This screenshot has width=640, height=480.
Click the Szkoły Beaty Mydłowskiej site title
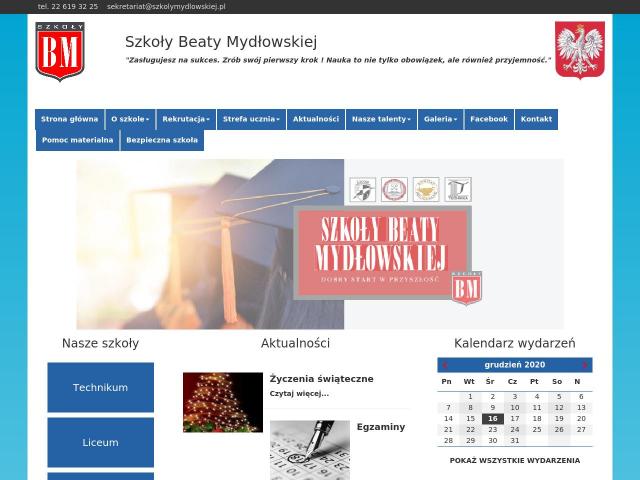[221, 42]
